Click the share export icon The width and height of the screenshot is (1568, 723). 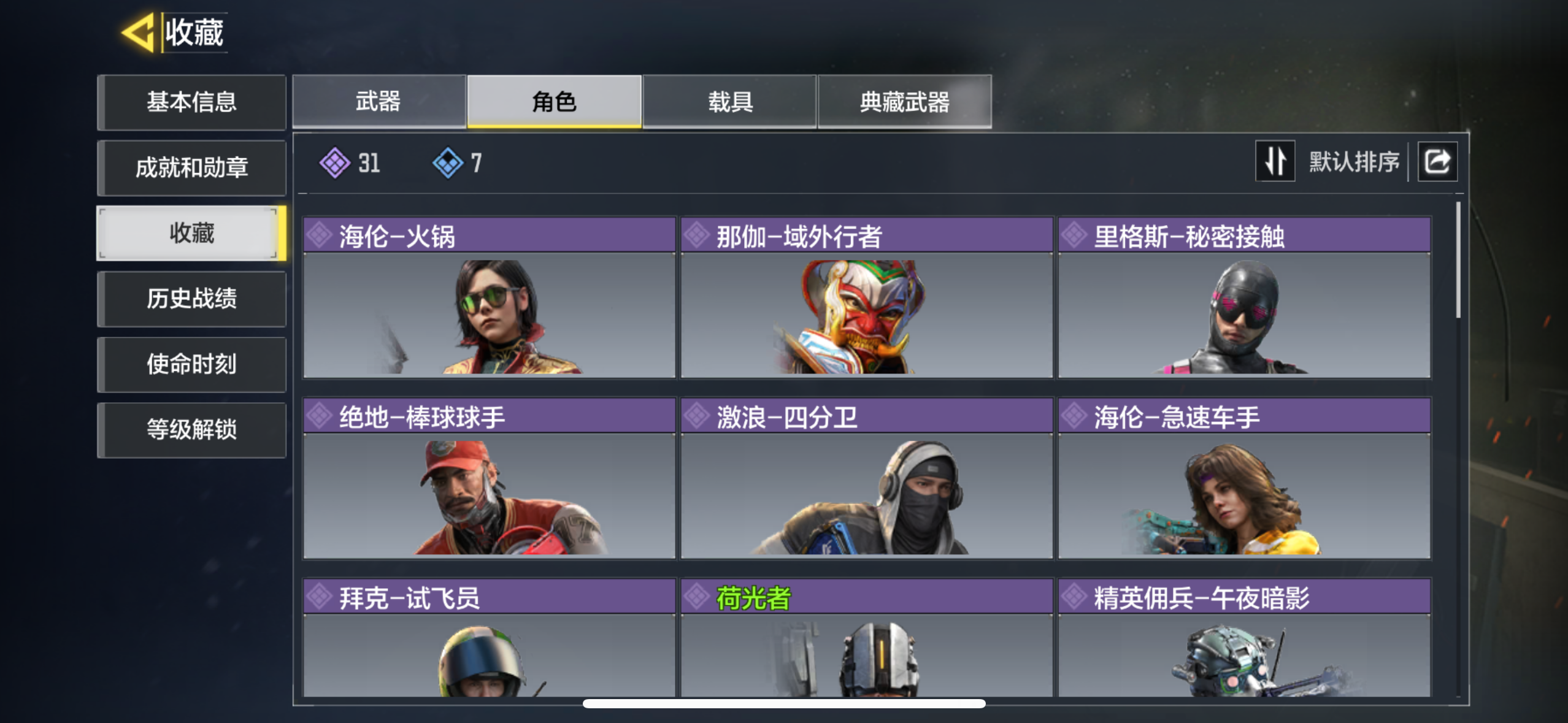click(1437, 162)
